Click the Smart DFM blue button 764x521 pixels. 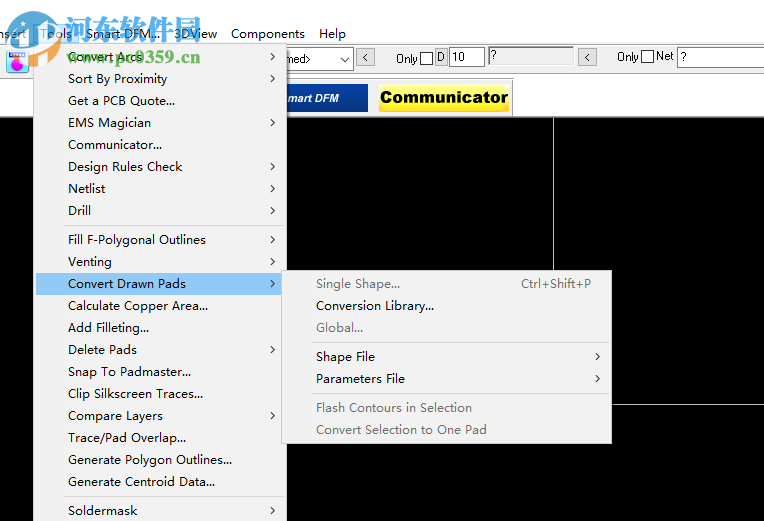327,98
